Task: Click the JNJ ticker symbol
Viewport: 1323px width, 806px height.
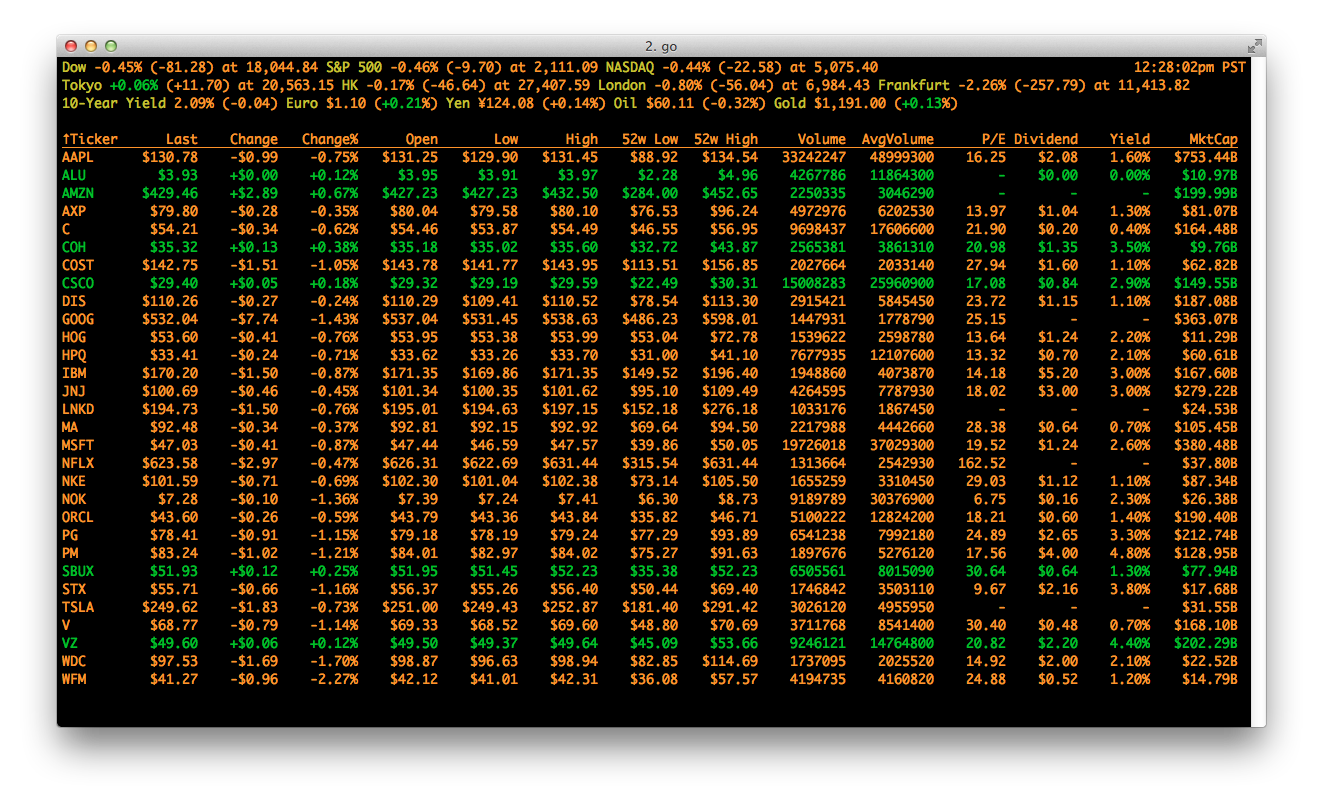Action: pyautogui.click(x=74, y=391)
